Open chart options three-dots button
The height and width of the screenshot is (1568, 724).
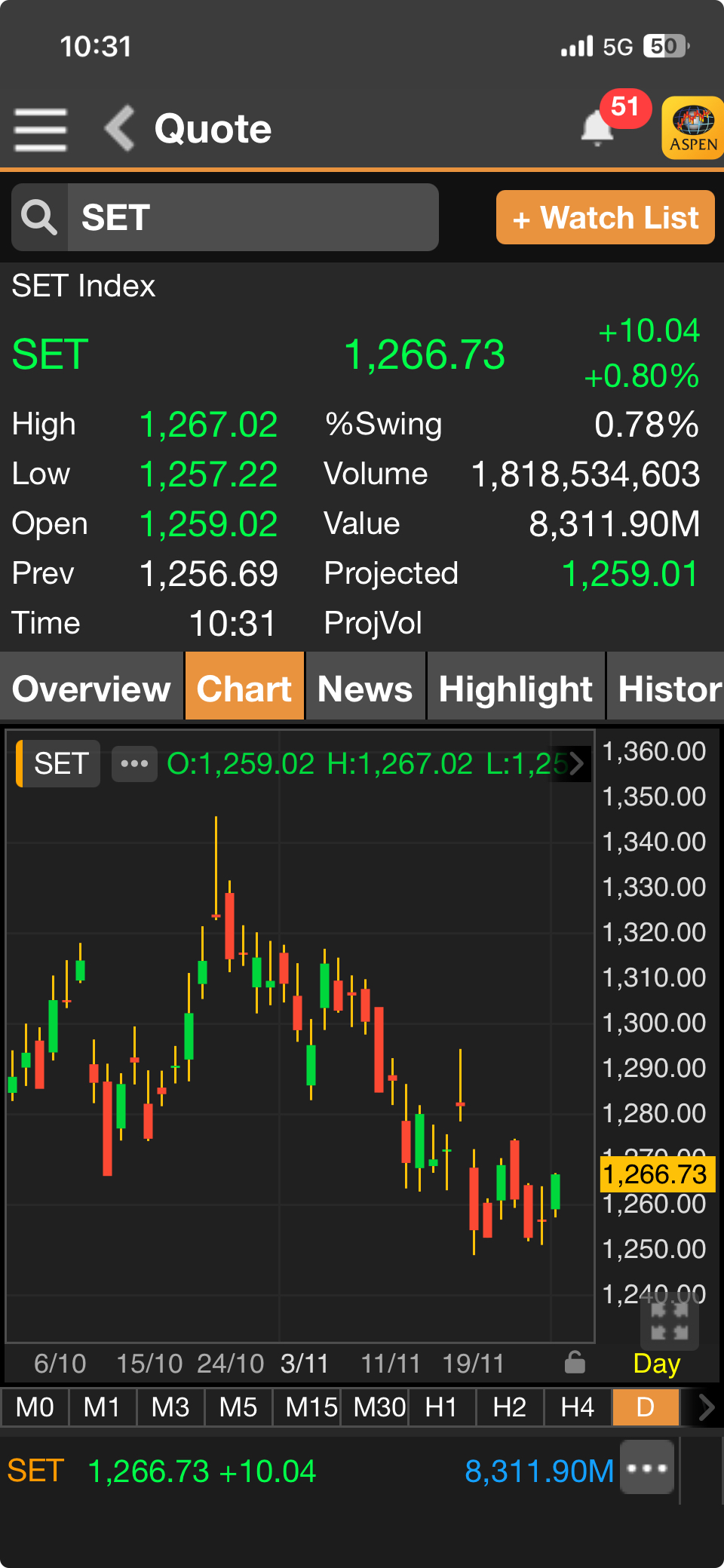point(134,764)
